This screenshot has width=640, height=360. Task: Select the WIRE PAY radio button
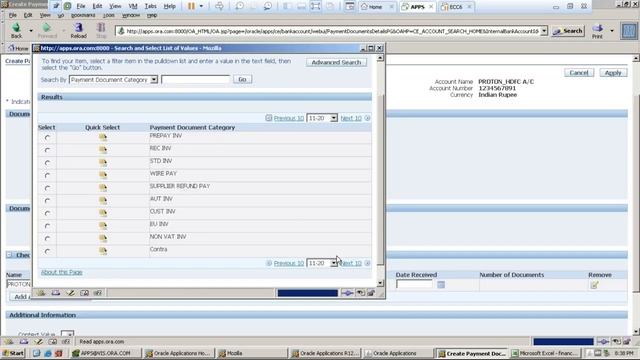pyautogui.click(x=48, y=176)
